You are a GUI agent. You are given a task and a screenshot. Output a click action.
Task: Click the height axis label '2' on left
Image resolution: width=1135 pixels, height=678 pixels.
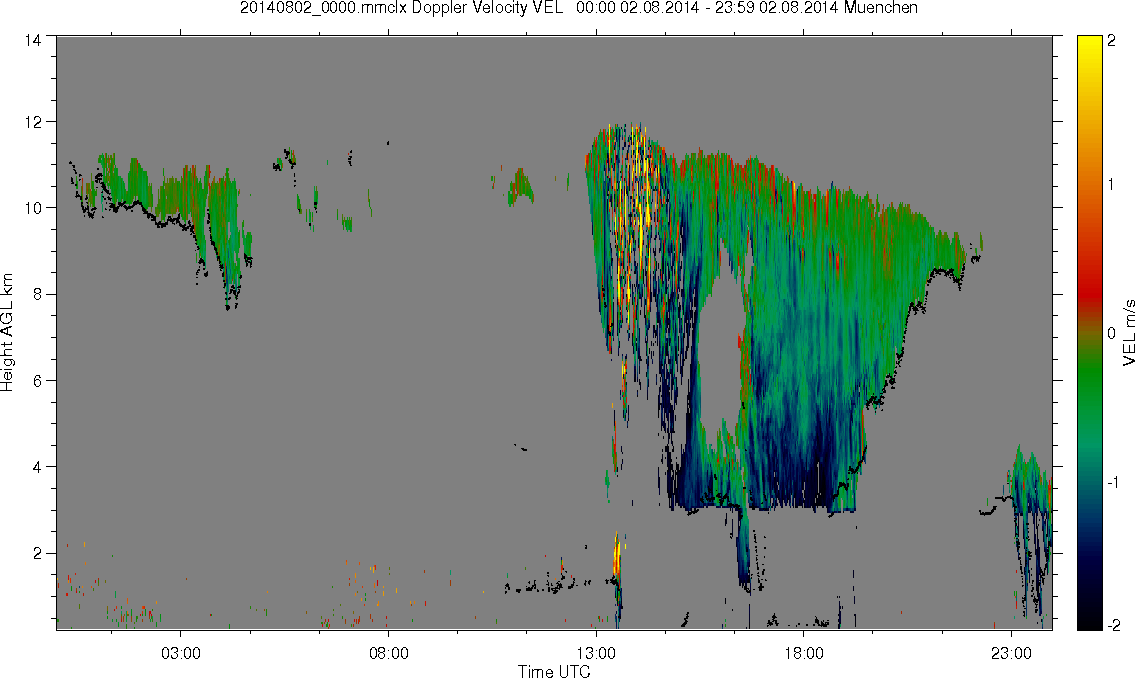click(x=37, y=554)
